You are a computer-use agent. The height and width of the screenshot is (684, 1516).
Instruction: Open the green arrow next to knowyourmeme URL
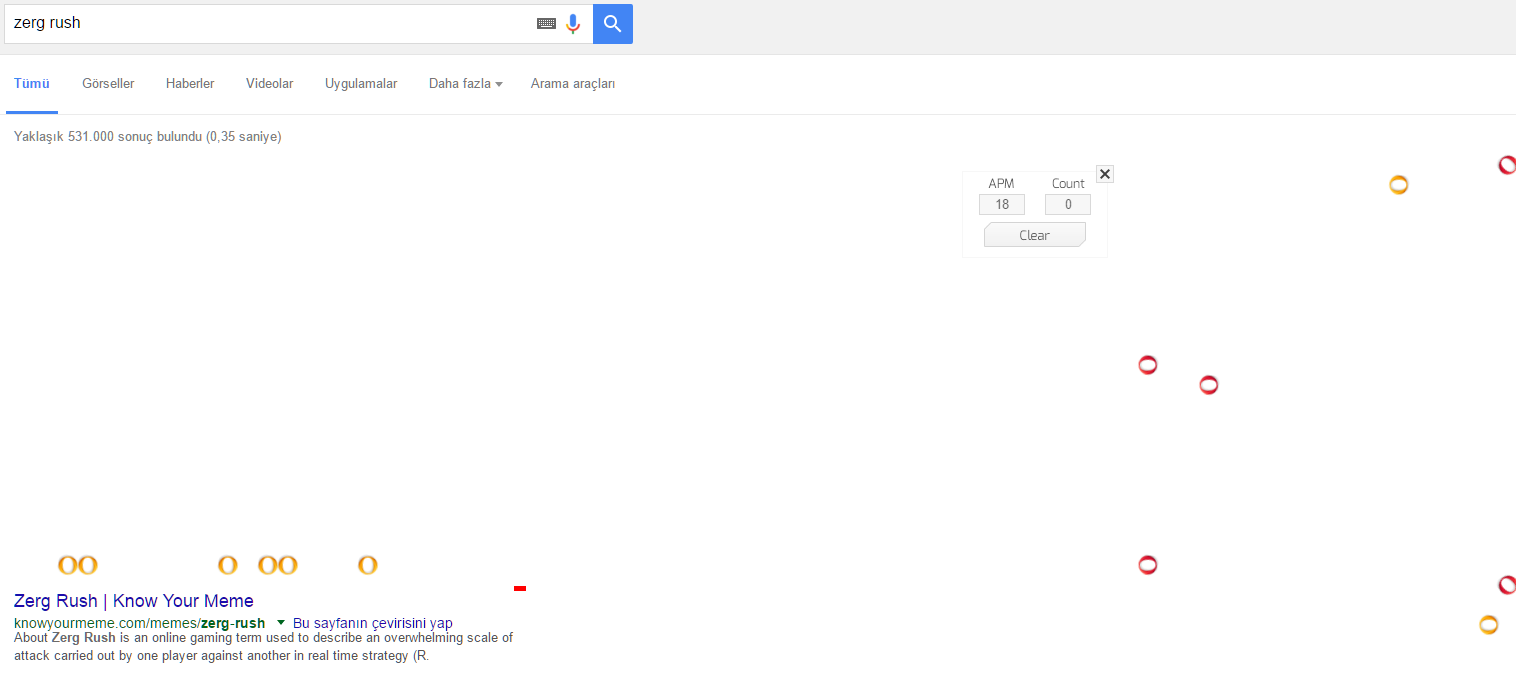point(281,623)
